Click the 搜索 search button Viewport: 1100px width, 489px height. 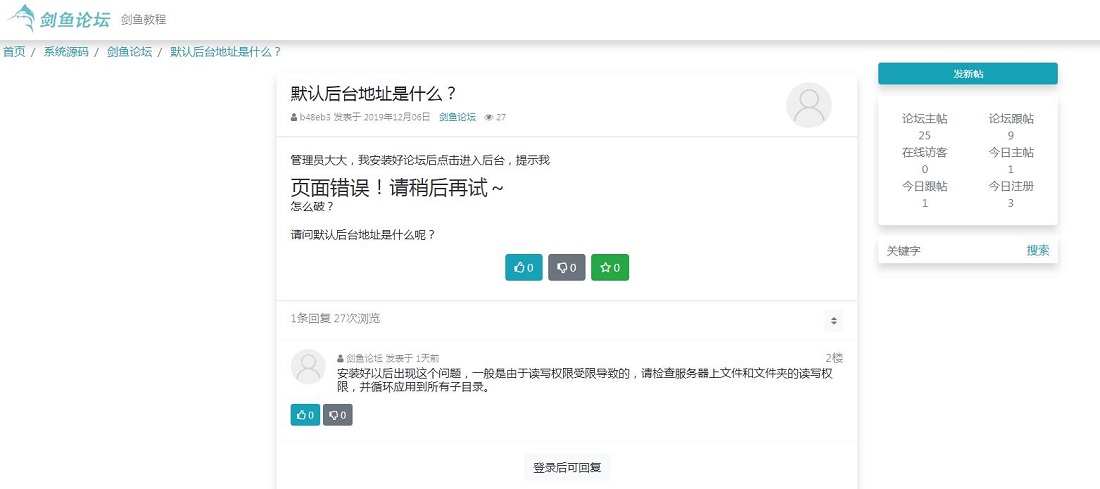(x=1038, y=250)
